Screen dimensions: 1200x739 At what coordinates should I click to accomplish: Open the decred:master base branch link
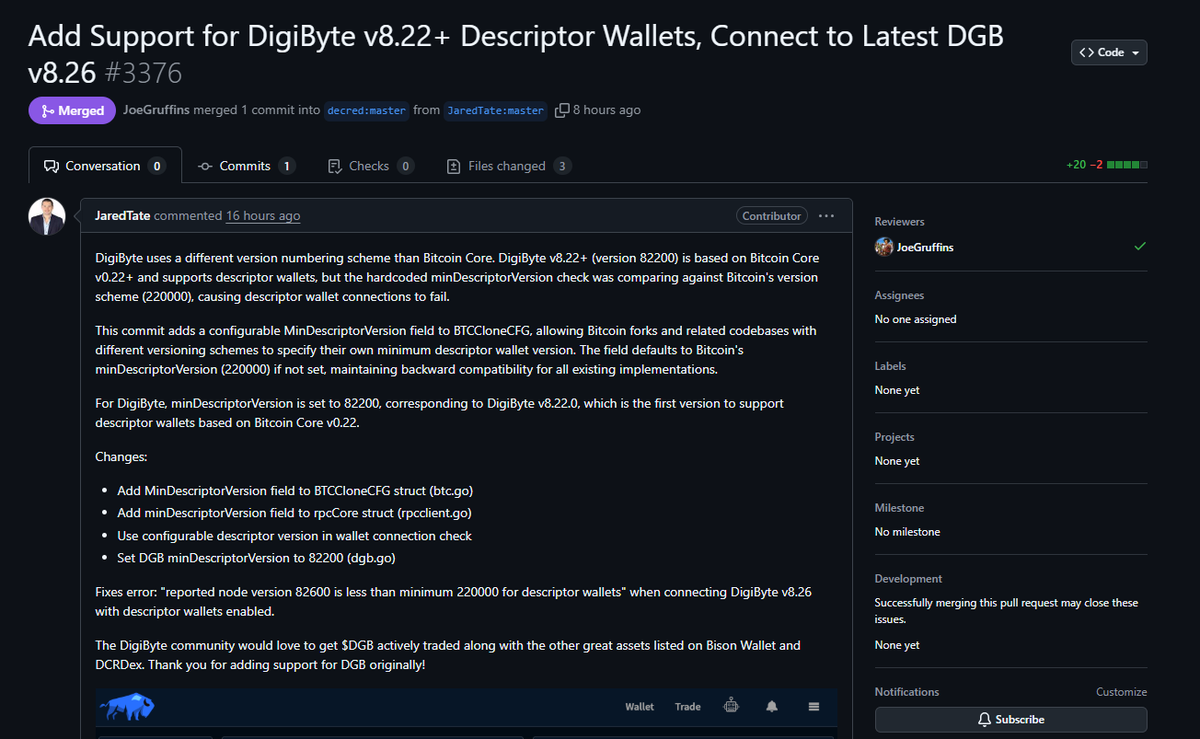tap(367, 111)
